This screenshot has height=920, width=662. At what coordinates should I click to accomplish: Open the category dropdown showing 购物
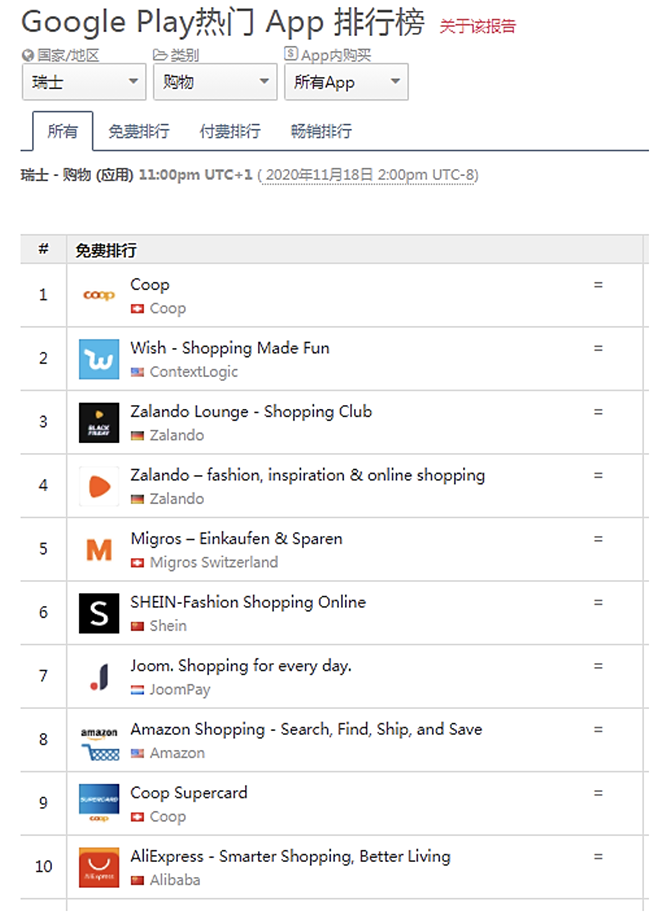(x=215, y=82)
